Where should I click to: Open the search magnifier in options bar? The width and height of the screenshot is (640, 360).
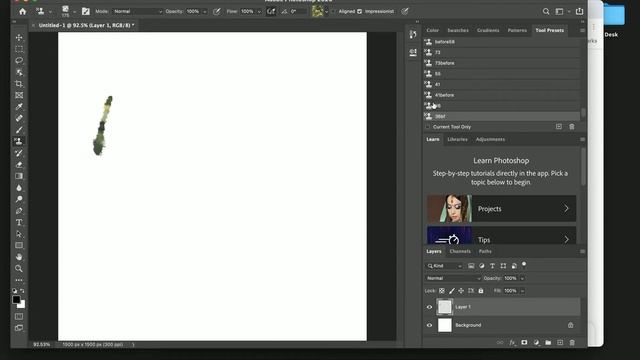(x=546, y=11)
